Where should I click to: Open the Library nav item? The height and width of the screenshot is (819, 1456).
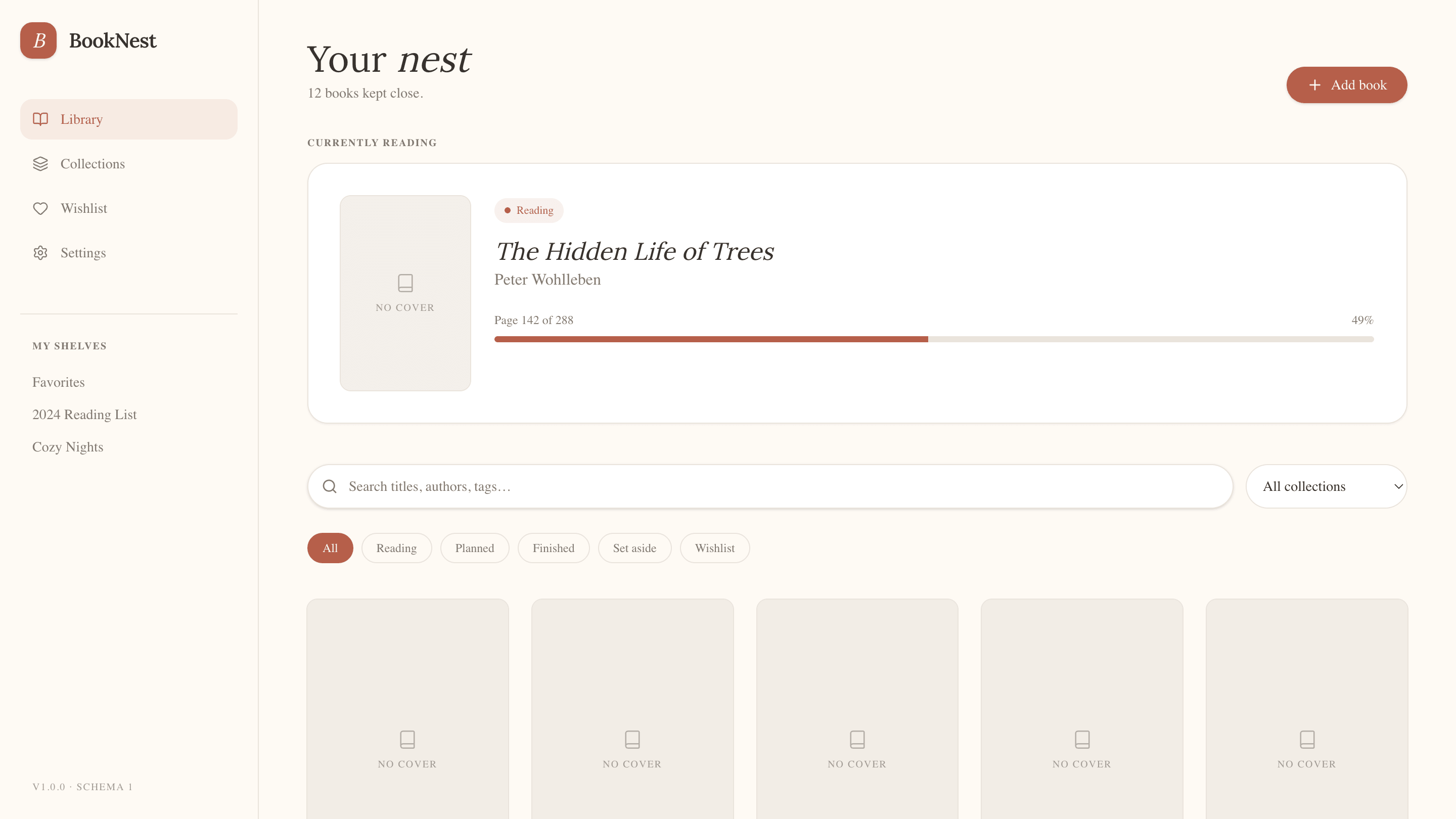click(x=129, y=119)
